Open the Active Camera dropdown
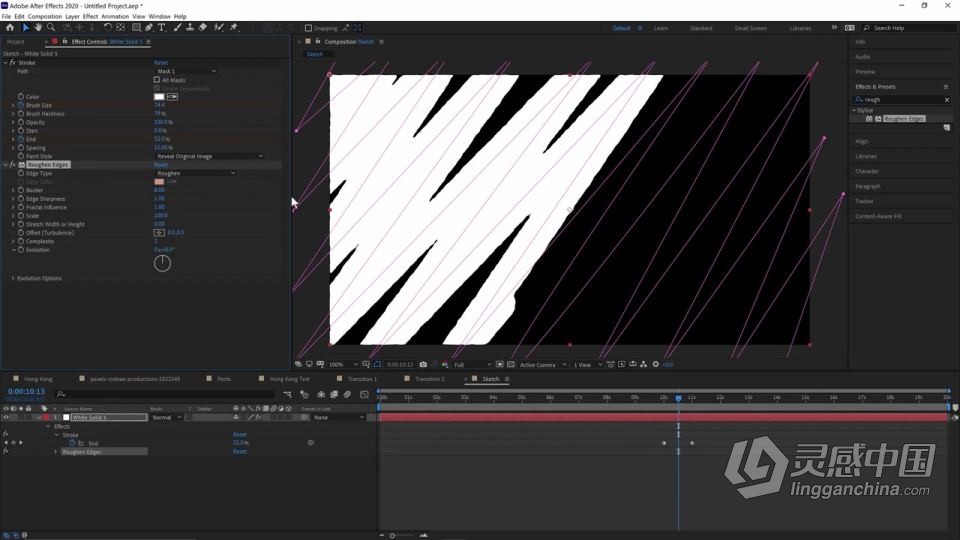Image resolution: width=960 pixels, height=540 pixels. [x=542, y=364]
